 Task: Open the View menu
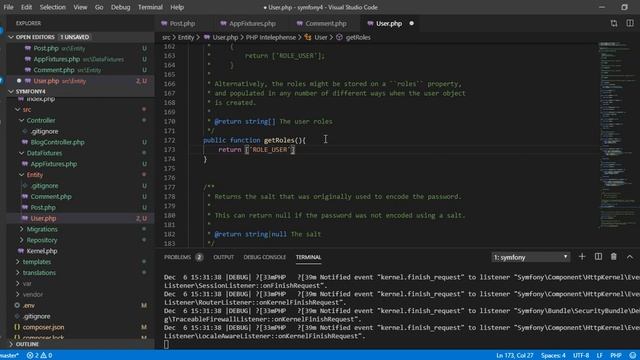pos(80,7)
